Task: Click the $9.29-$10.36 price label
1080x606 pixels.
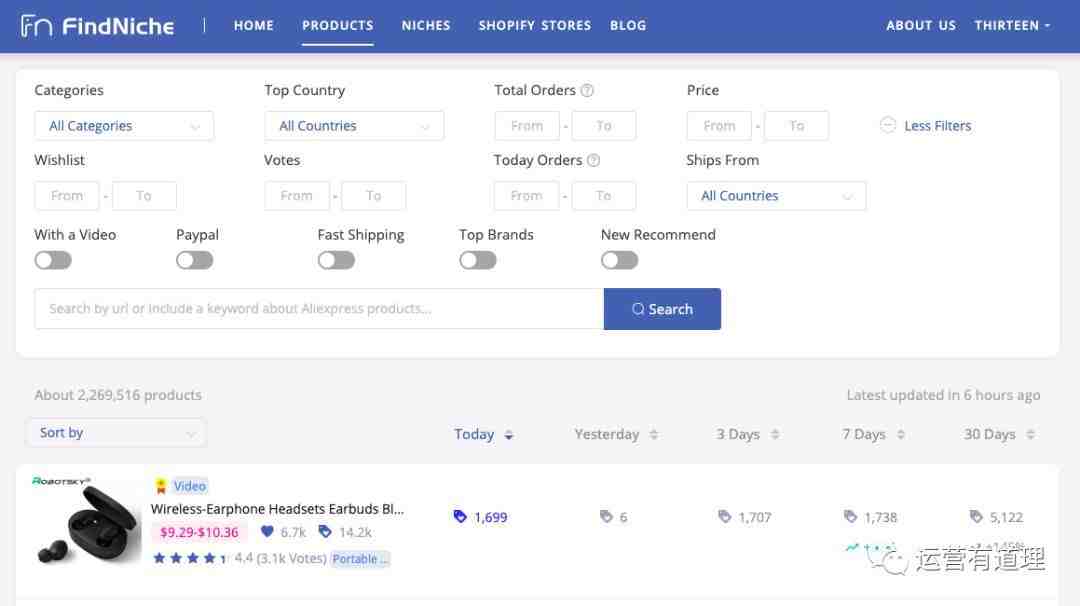Action: tap(199, 532)
